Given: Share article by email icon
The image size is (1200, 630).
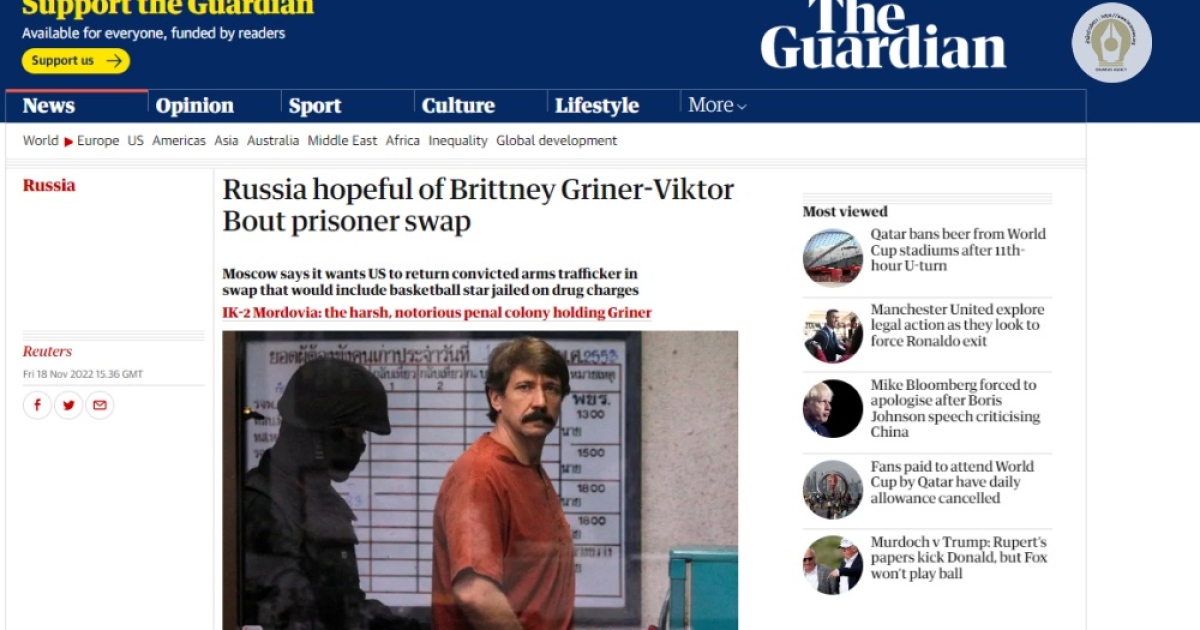Looking at the screenshot, I should [x=99, y=405].
